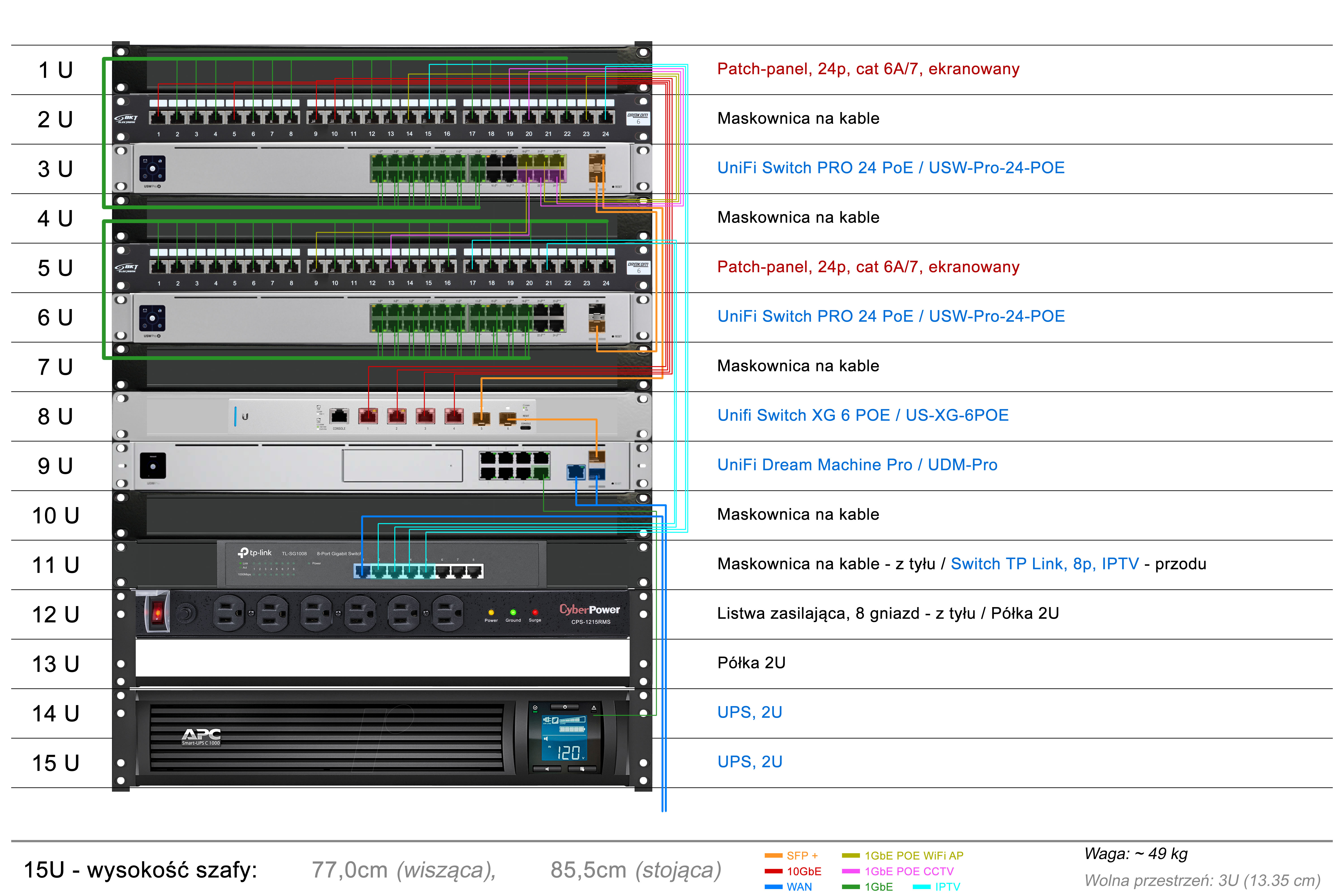Viewport: 1344px width, 896px height.
Task: Click the 3U 'UniFi Switch PRO 24 PoE' label
Action: (891, 168)
